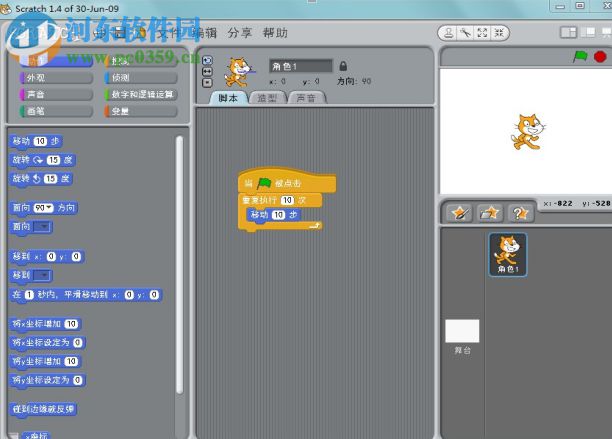This screenshot has height=439, width=612.
Task: Set rotation style to don't rotate
Action: [x=207, y=83]
